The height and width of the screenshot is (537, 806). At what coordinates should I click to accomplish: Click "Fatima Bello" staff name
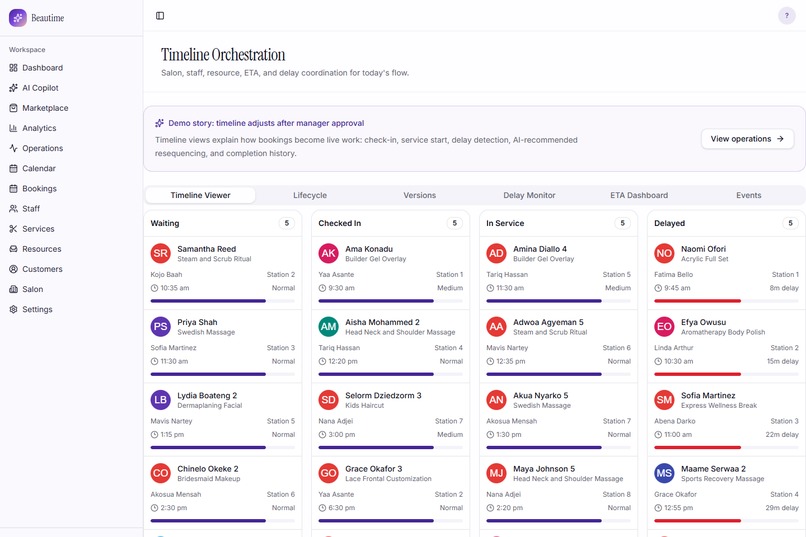click(674, 274)
